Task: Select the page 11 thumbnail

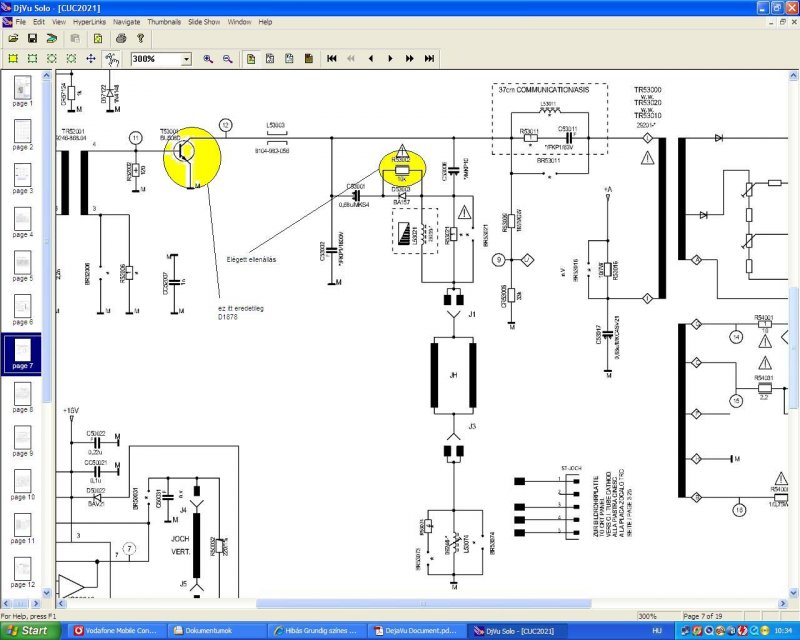Action: (x=22, y=529)
